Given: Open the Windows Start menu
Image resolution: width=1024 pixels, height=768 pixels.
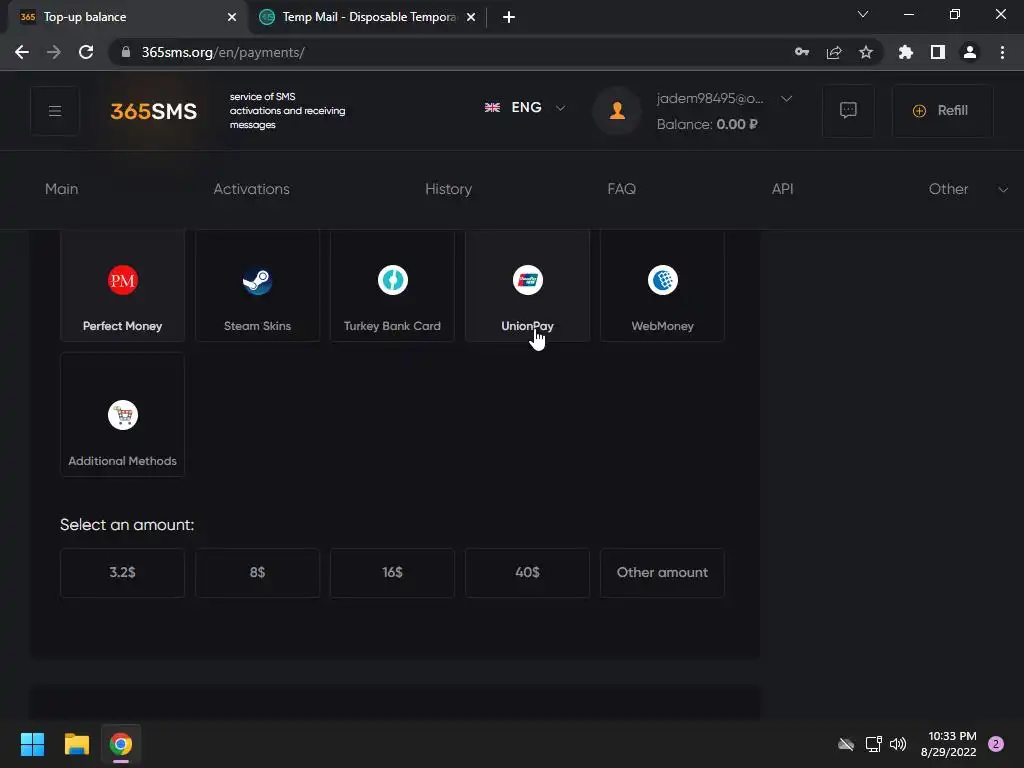Looking at the screenshot, I should coord(32,744).
